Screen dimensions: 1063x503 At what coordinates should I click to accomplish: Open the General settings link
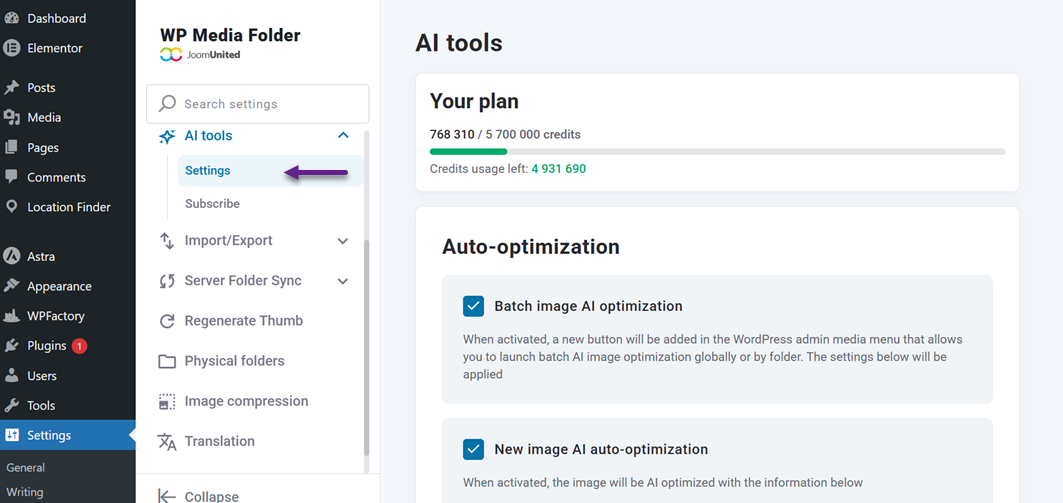tap(26, 467)
